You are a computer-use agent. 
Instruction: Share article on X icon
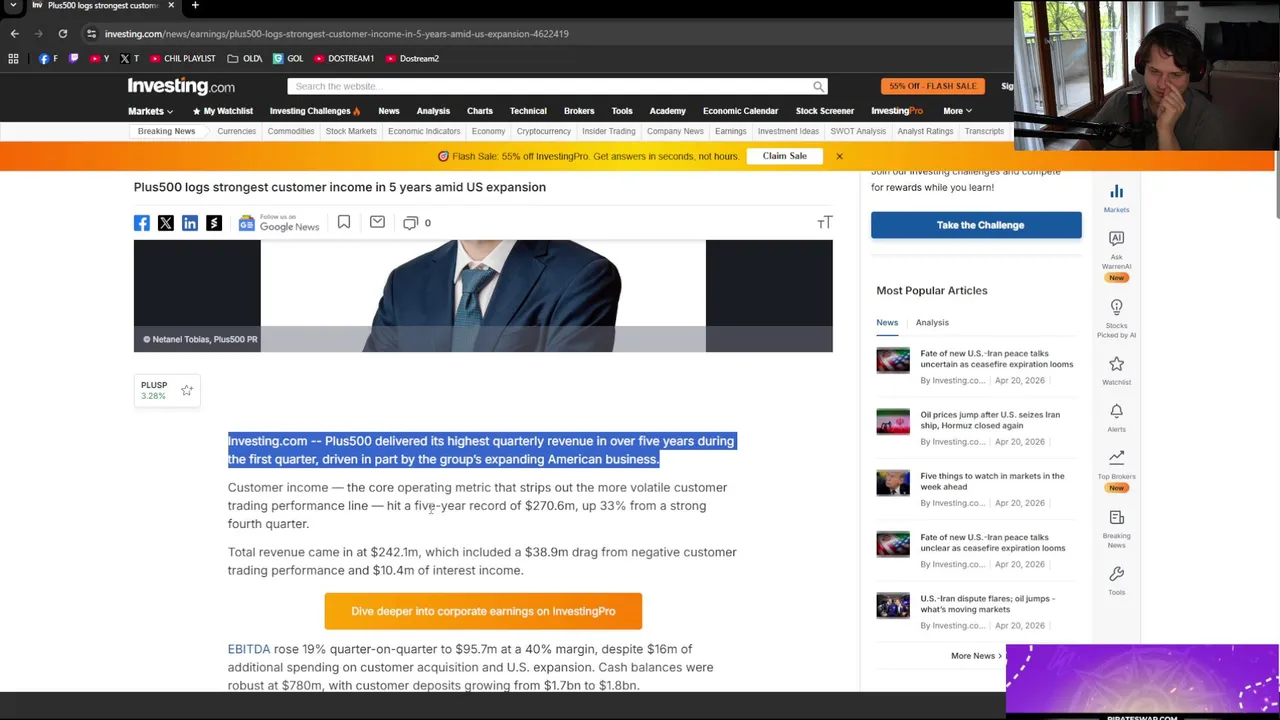[x=166, y=223]
